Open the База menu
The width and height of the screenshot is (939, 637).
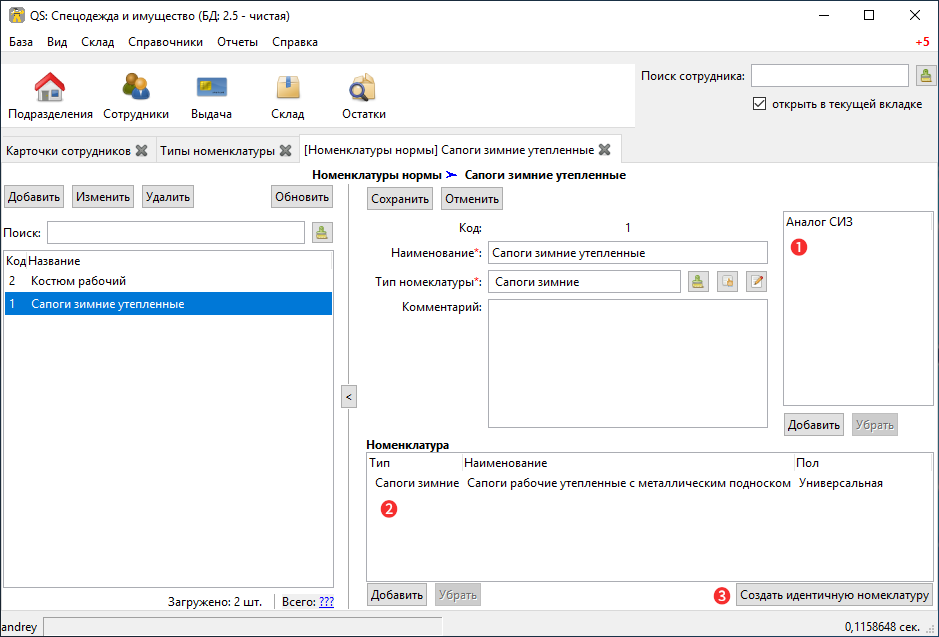click(21, 42)
